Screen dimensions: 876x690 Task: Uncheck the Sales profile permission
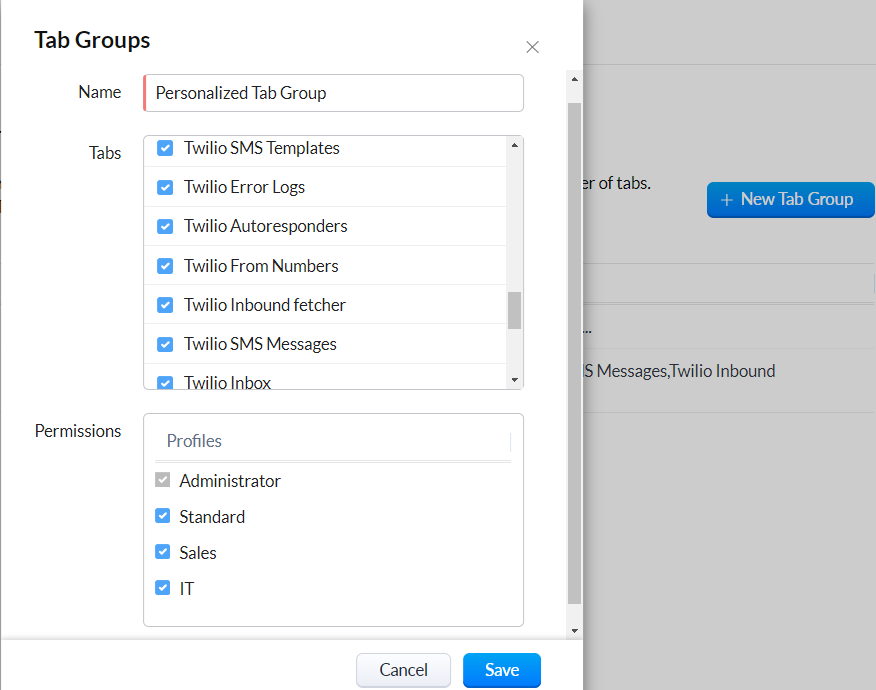pyautogui.click(x=163, y=551)
